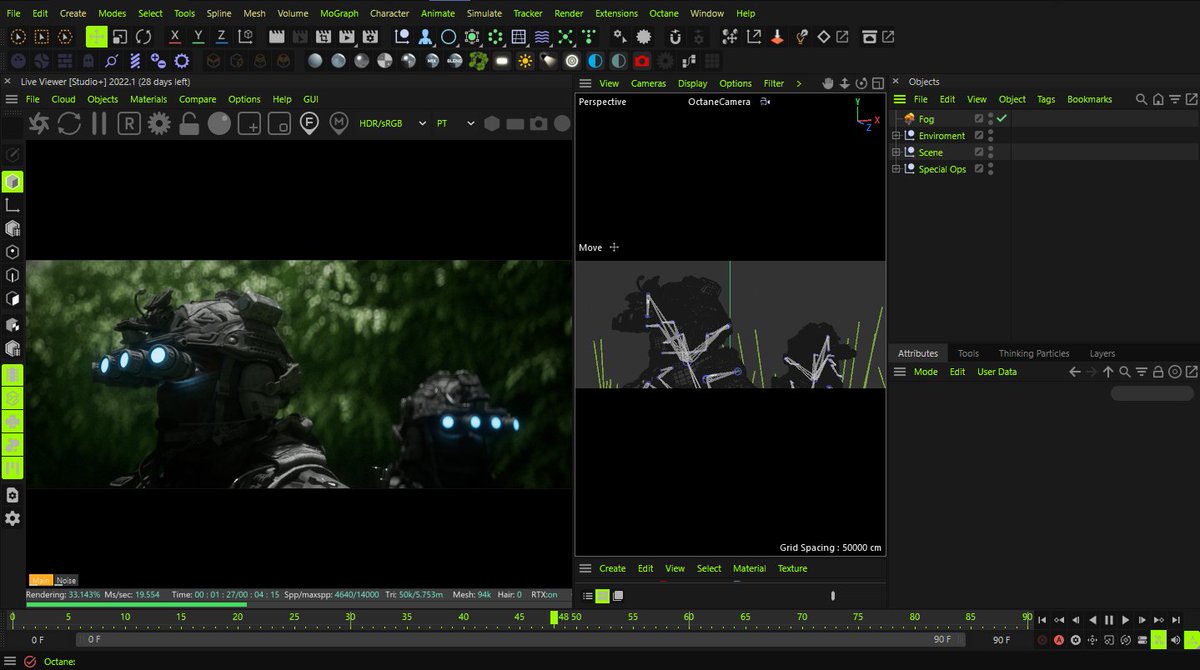Open the Cloud menu in Live Viewer
The height and width of the screenshot is (670, 1200).
64,99
